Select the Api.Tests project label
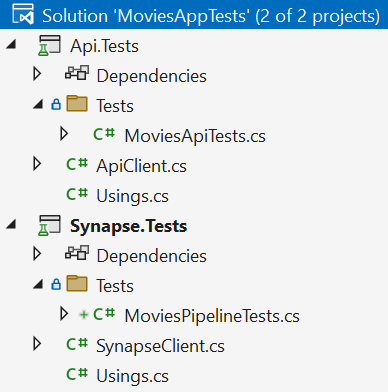This screenshot has height=392, width=388. tap(104, 46)
